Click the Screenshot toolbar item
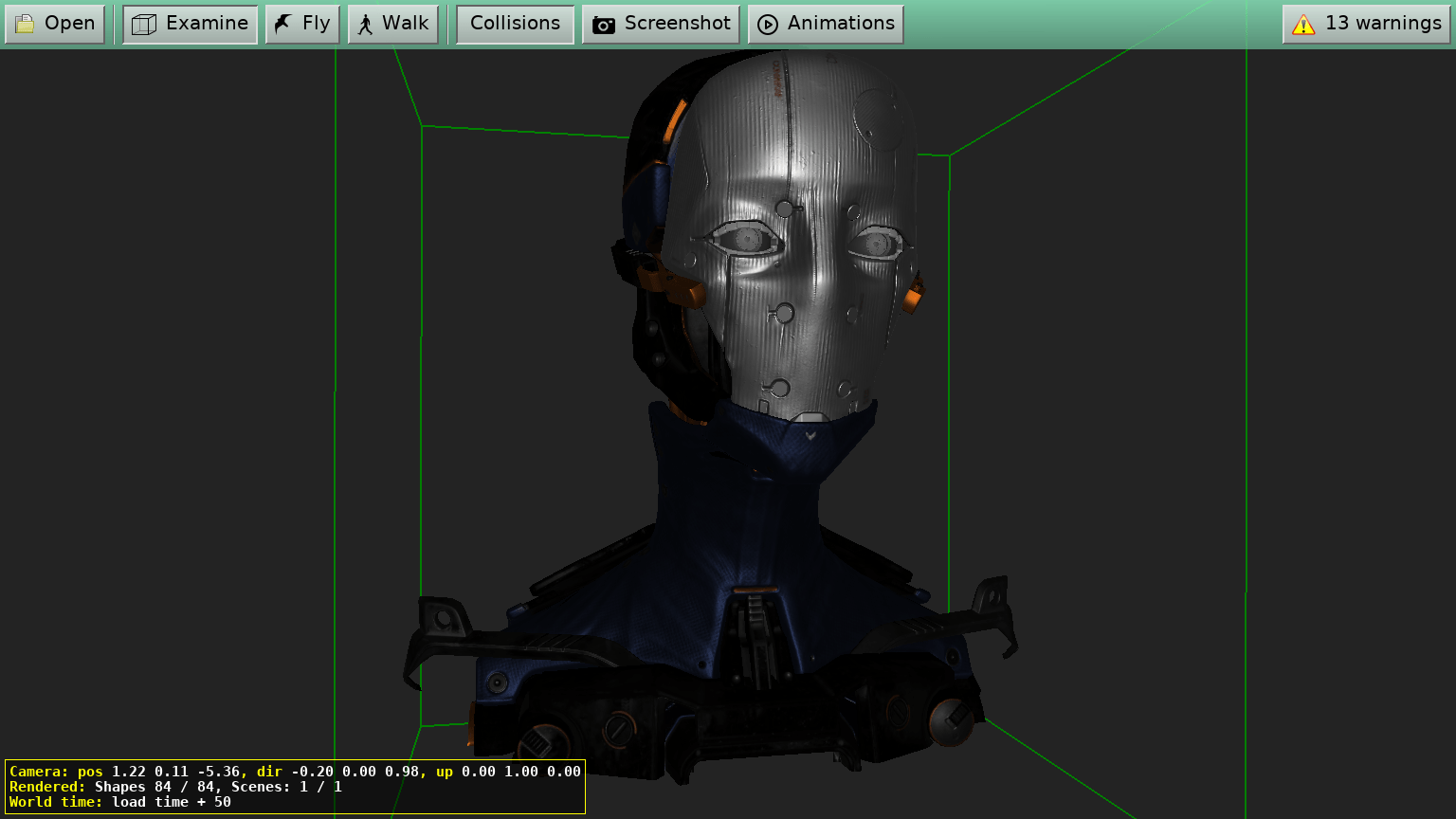The image size is (1456, 819). coord(661,24)
